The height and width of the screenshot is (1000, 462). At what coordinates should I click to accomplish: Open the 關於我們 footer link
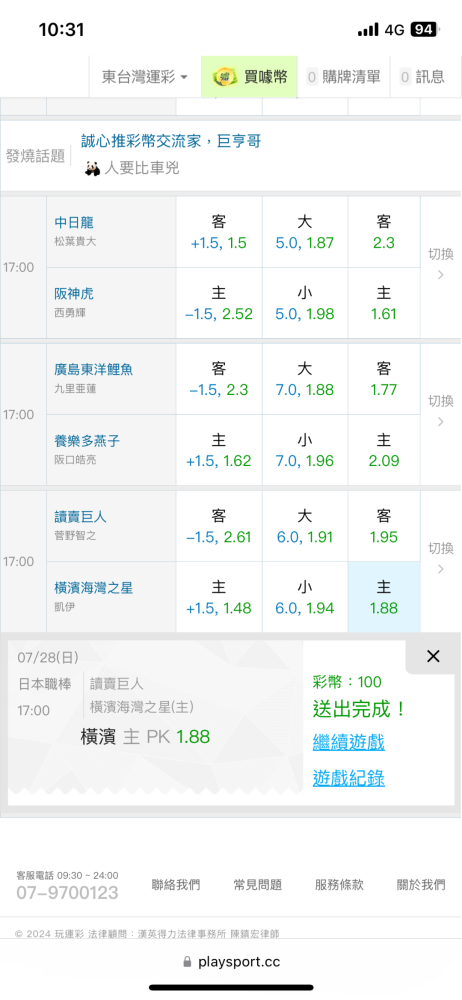pyautogui.click(x=421, y=885)
